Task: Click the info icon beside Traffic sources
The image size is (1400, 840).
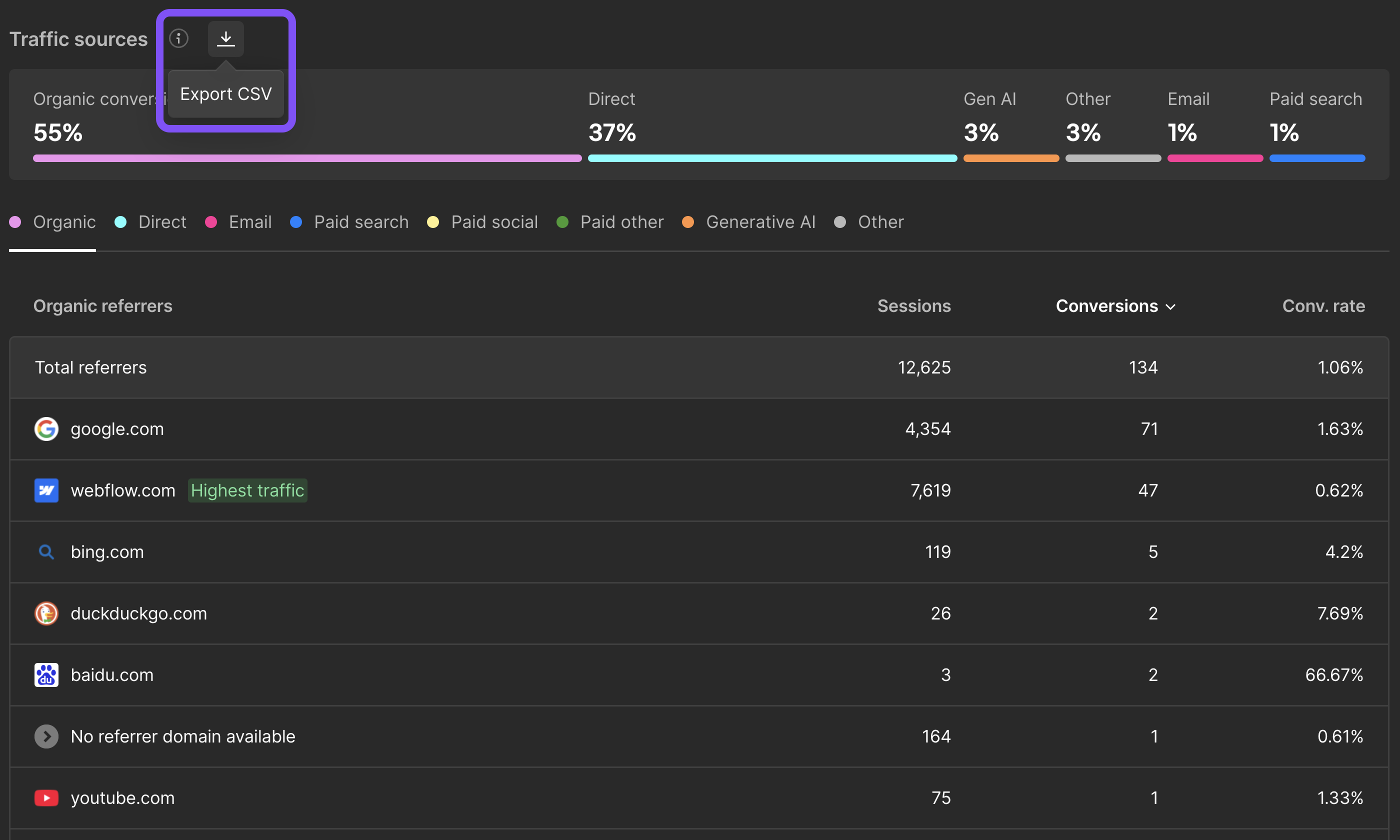Action: pyautogui.click(x=179, y=38)
